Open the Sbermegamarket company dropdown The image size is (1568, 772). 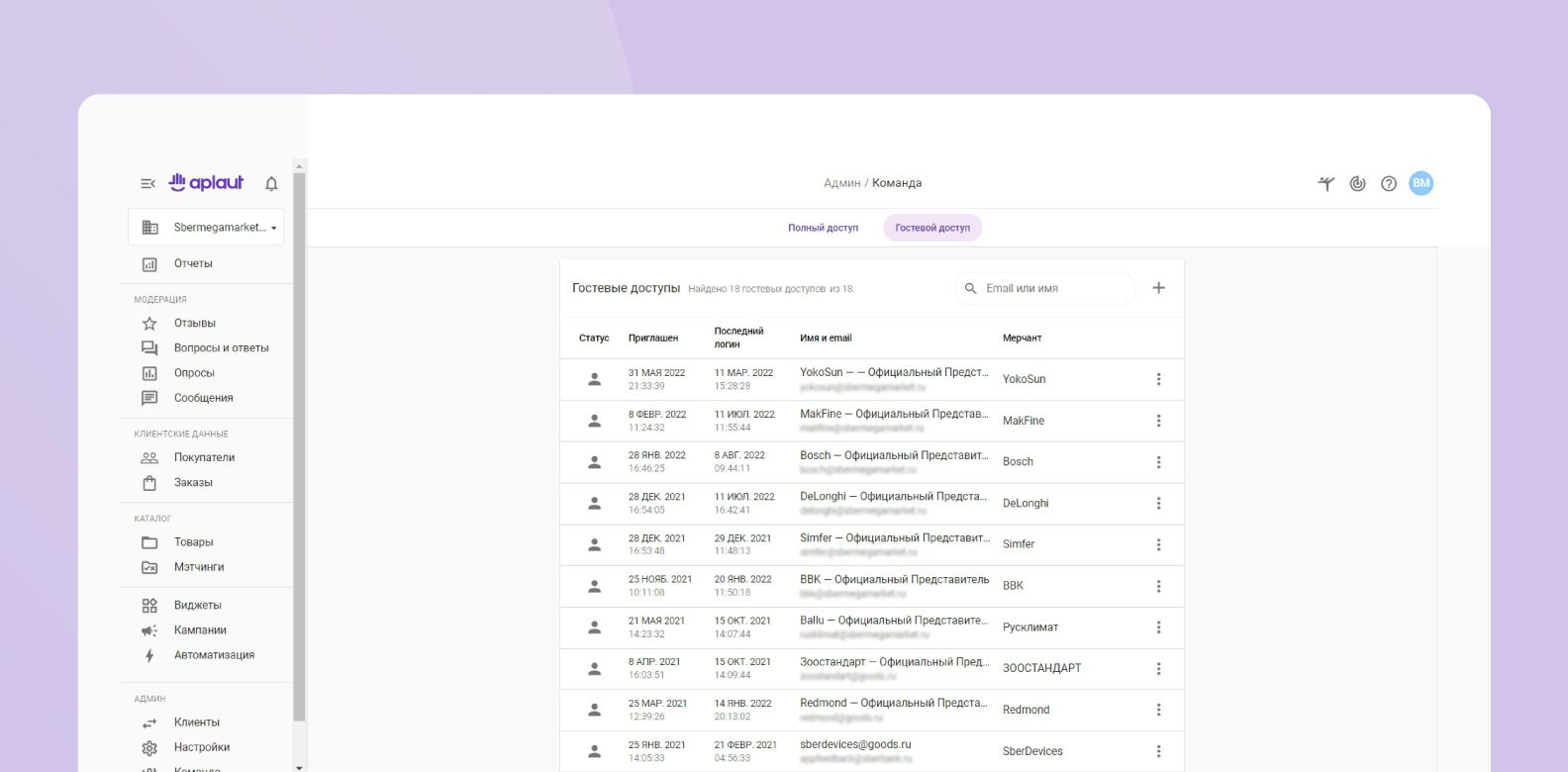(206, 227)
